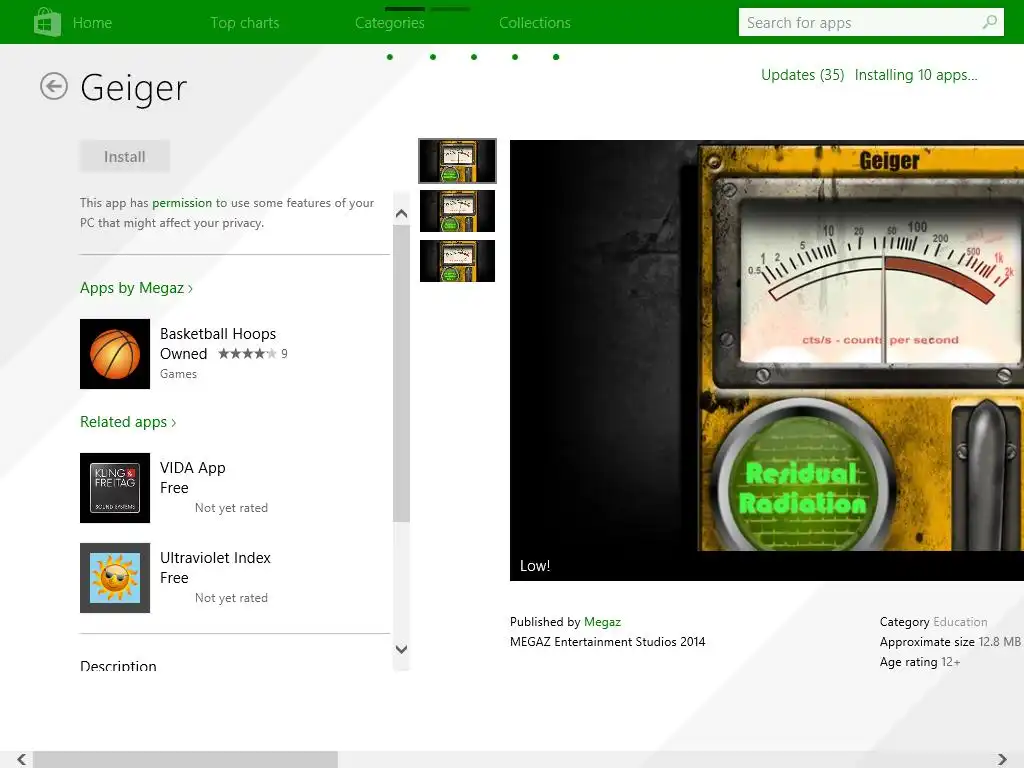Click the 12.8 MB size value

pyautogui.click(x=1000, y=642)
